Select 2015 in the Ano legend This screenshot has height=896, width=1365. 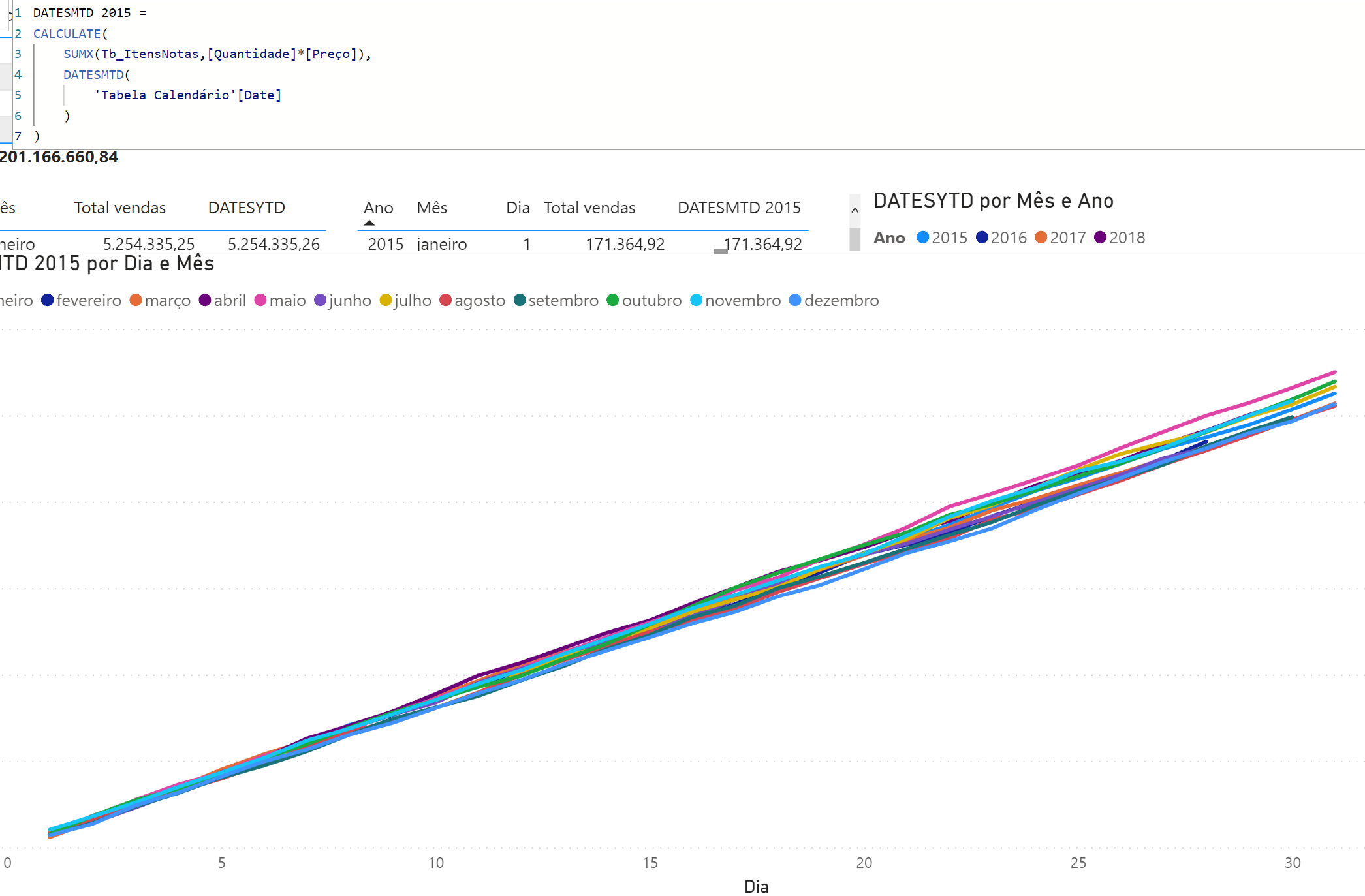coord(942,238)
